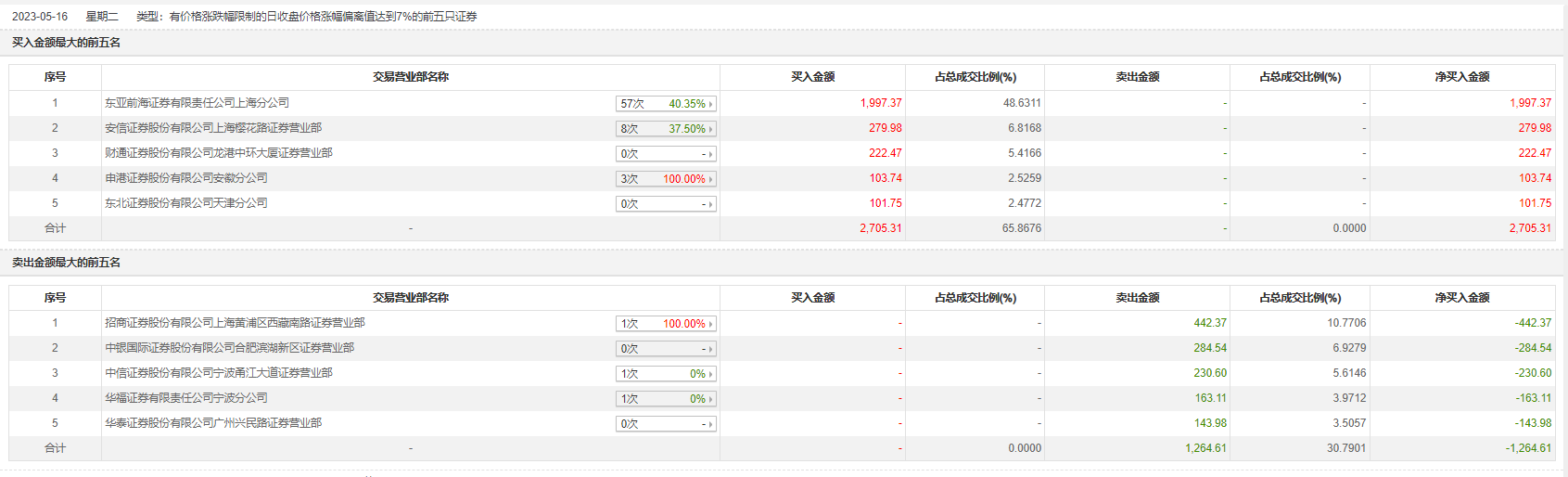Open 东北证券 天津分公司 link

185,203
